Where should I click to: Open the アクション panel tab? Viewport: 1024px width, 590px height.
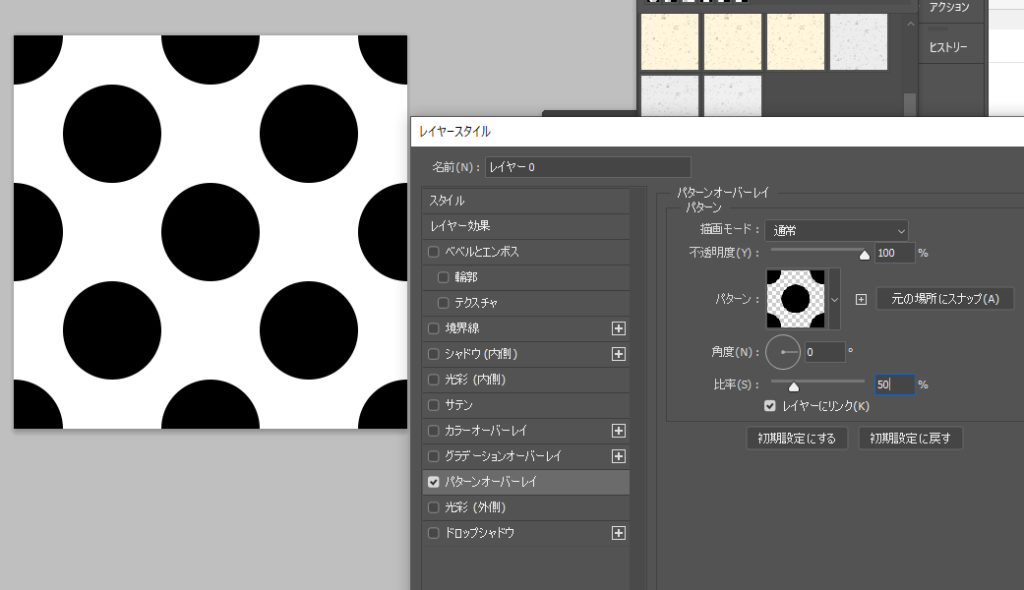949,8
